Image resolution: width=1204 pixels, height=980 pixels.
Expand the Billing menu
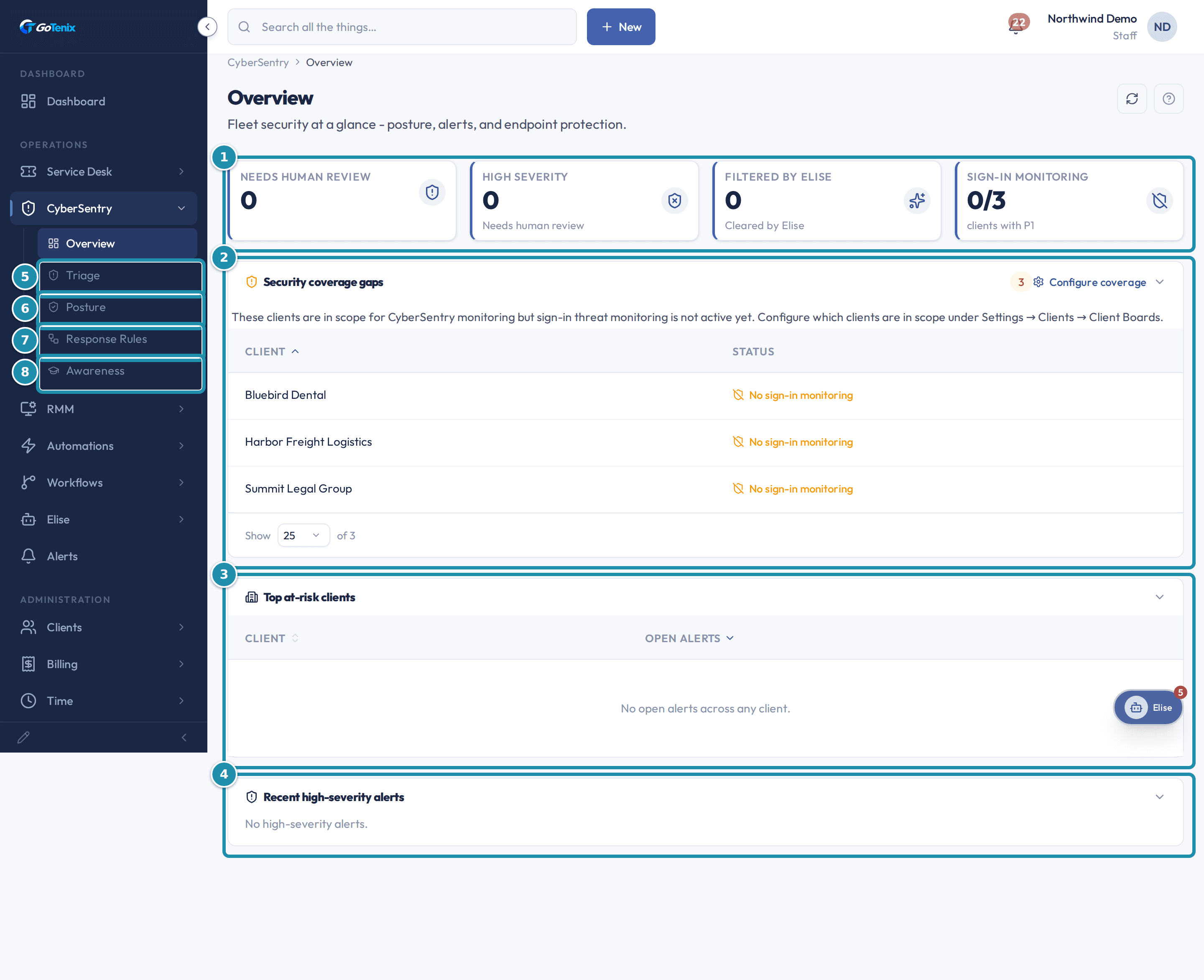[x=104, y=664]
